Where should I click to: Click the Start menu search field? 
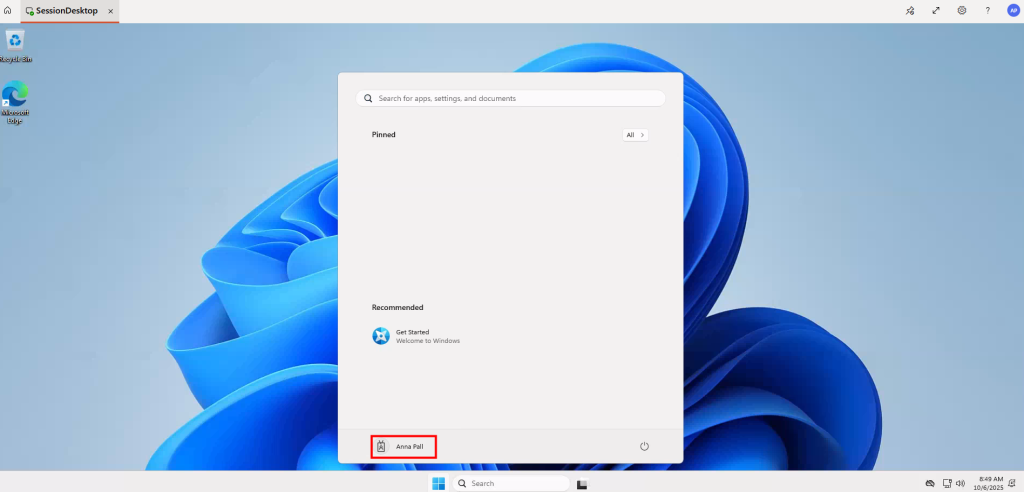click(510, 99)
